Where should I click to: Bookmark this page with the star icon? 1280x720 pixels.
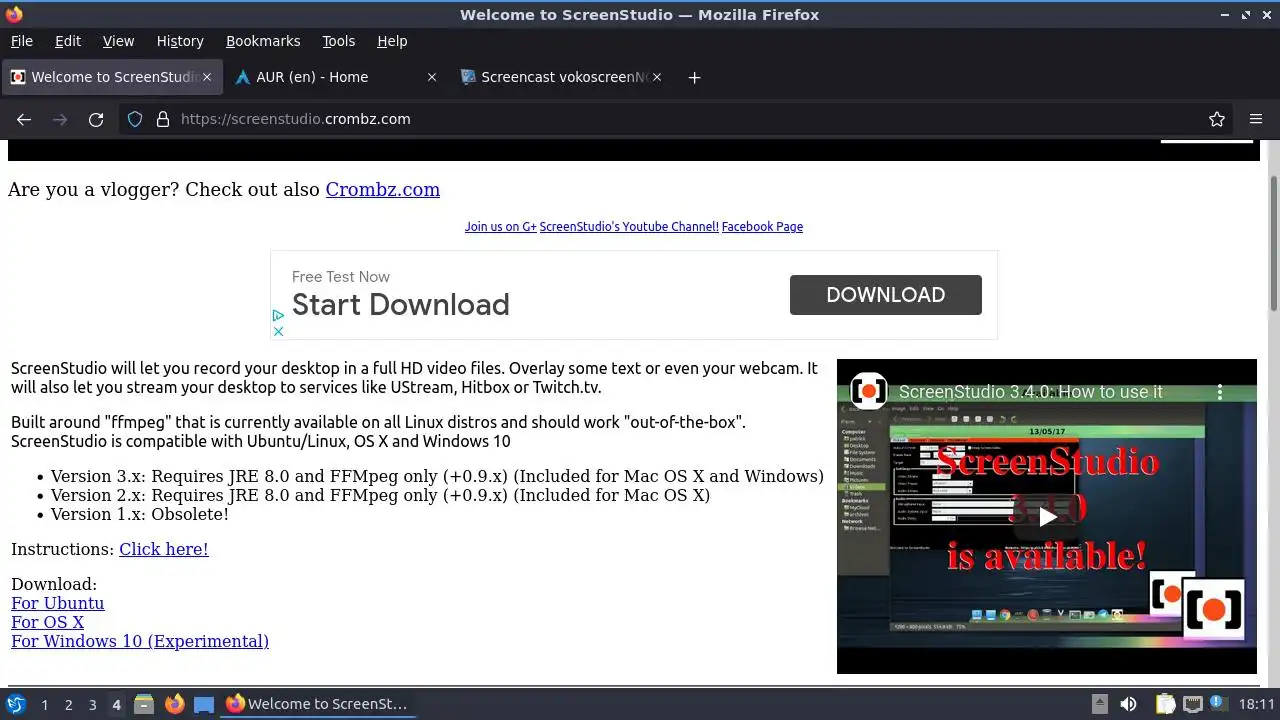click(x=1217, y=119)
